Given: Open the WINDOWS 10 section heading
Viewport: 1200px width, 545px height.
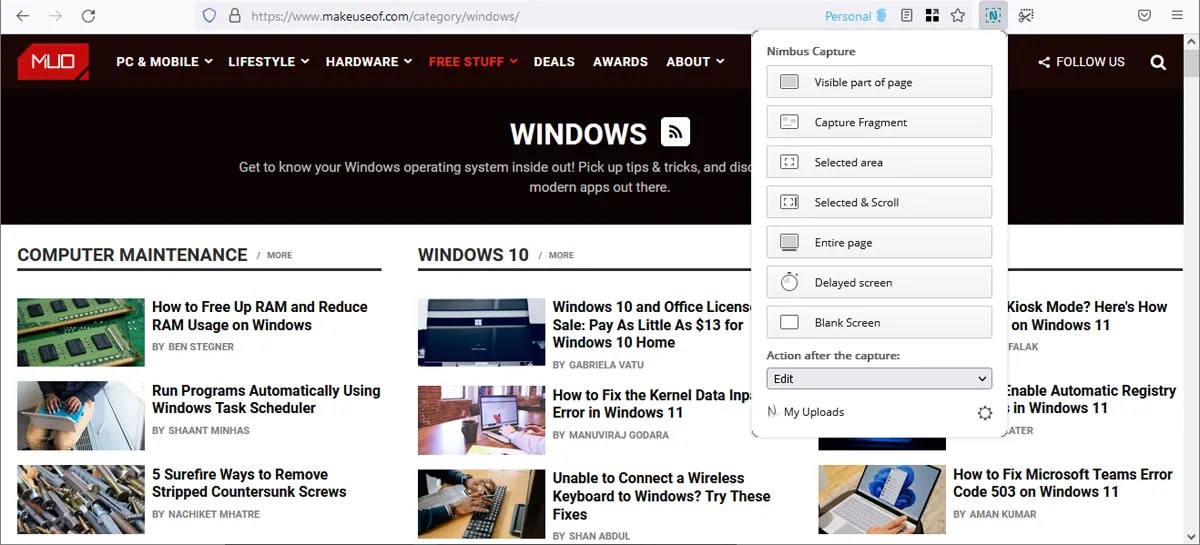Looking at the screenshot, I should pyautogui.click(x=473, y=255).
